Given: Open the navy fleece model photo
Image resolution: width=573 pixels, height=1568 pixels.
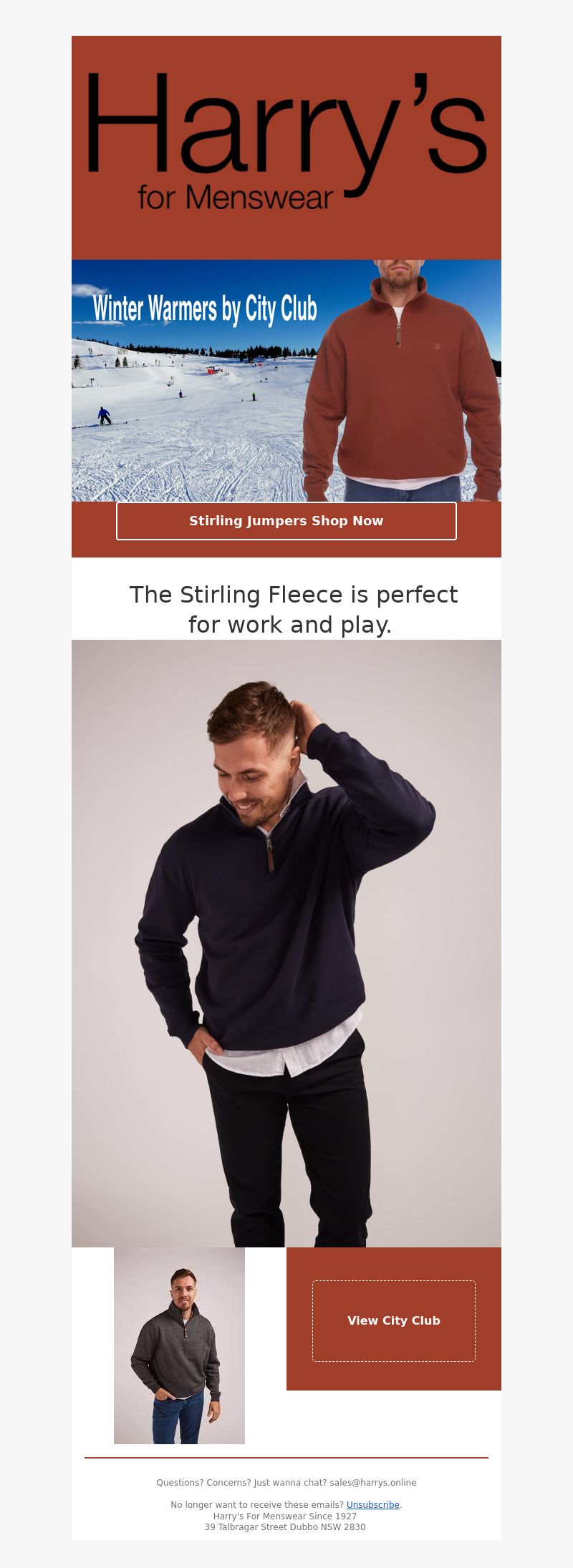Looking at the screenshot, I should tap(286, 943).
